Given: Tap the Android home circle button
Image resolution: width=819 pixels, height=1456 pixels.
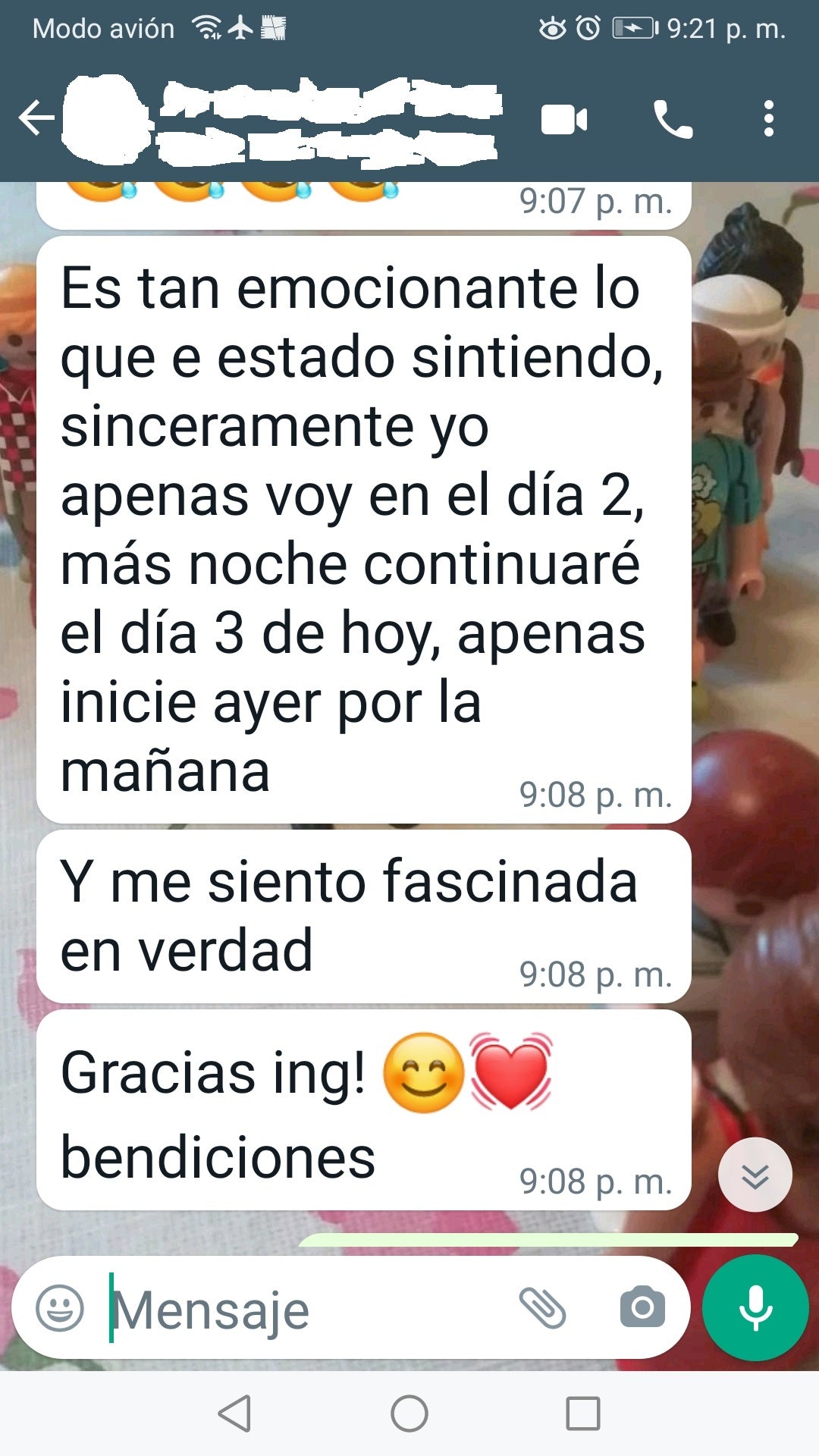Looking at the screenshot, I should 409,1414.
